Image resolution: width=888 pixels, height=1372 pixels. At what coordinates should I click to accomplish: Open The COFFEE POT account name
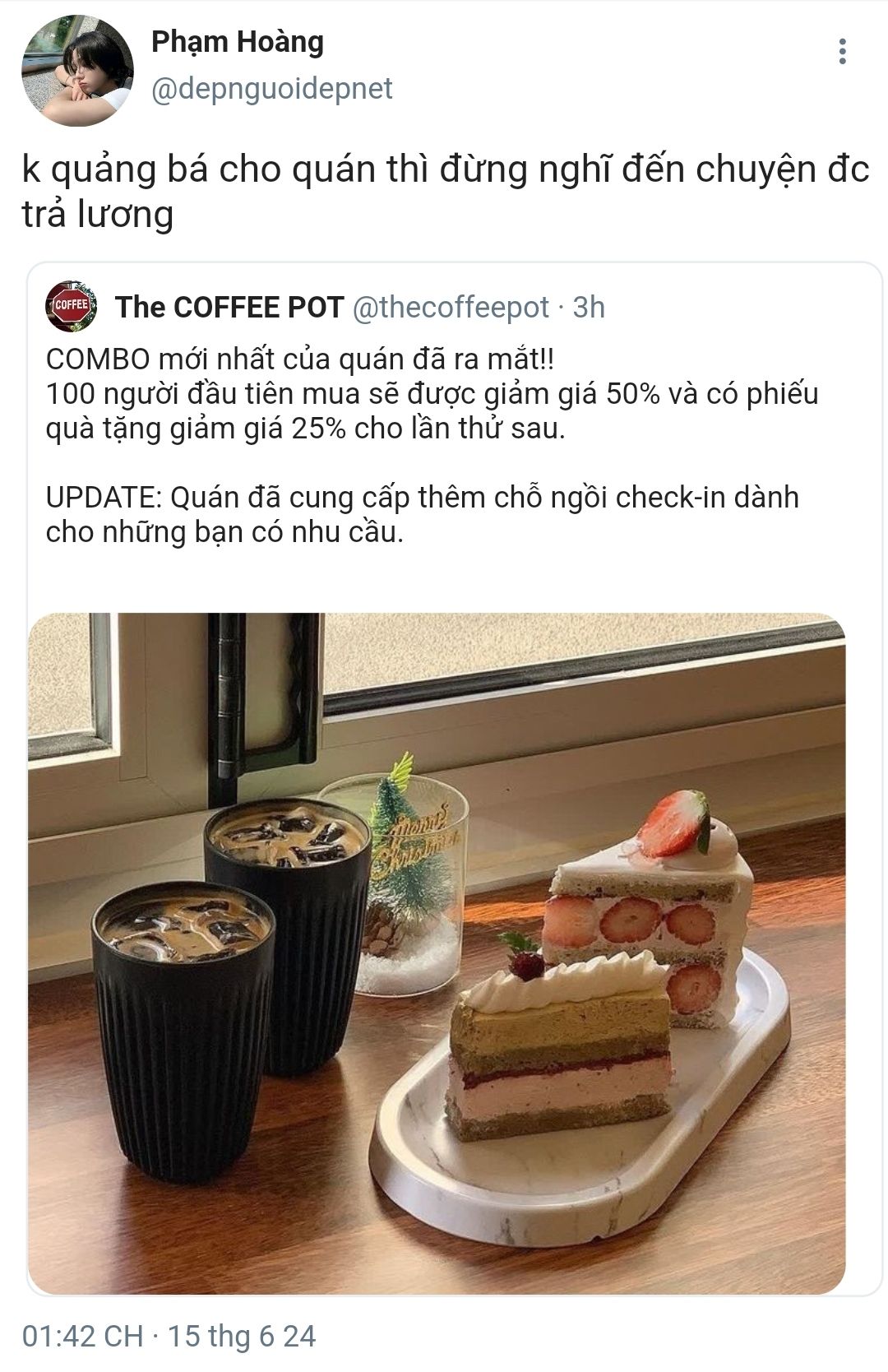[x=229, y=307]
